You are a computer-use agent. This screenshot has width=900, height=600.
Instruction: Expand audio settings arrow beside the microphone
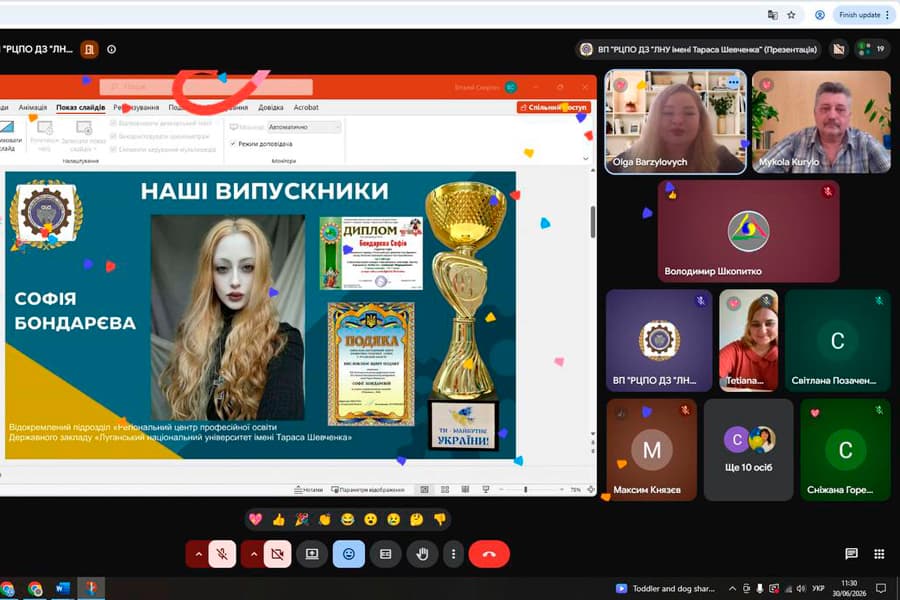[x=198, y=554]
